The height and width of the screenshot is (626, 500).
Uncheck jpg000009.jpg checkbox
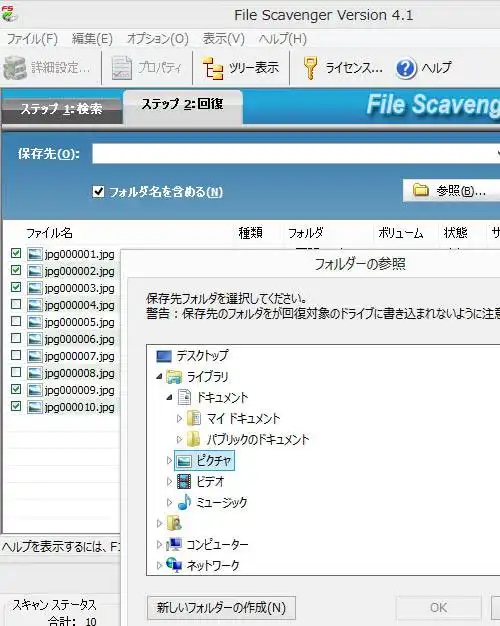tap(16, 389)
